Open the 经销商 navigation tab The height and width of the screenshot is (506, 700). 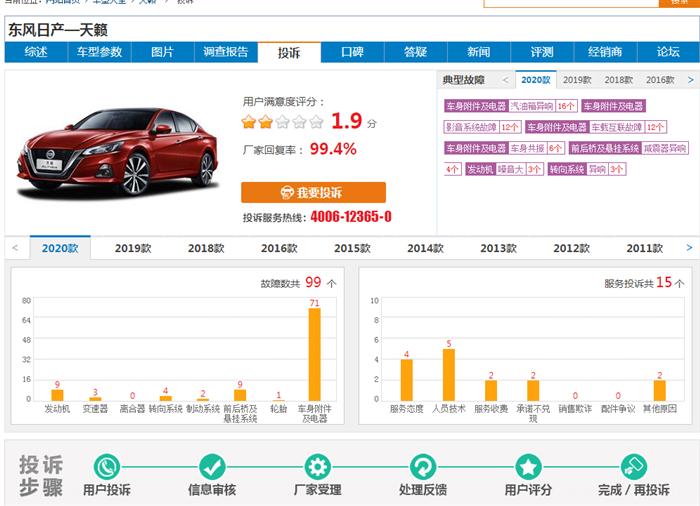tap(605, 52)
